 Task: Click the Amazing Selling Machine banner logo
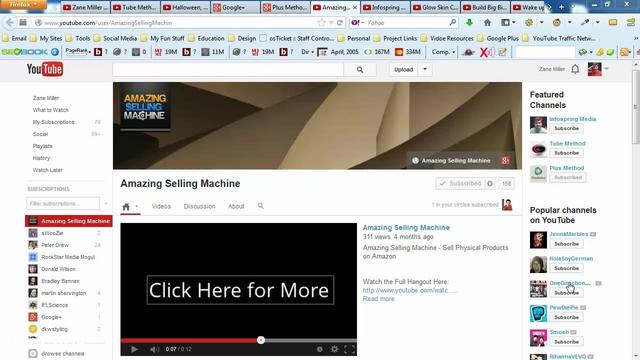(x=145, y=107)
